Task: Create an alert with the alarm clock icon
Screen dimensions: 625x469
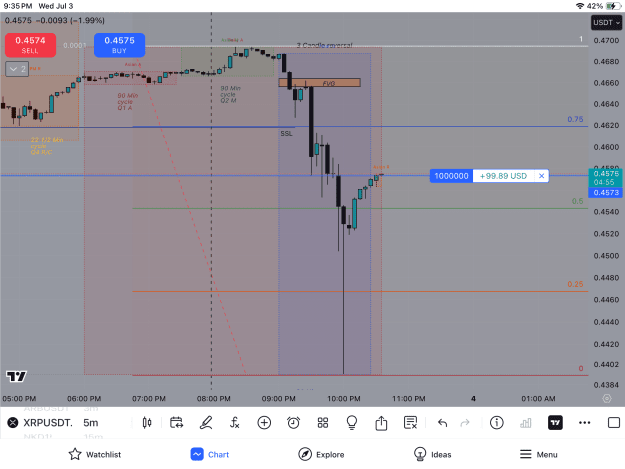Action: [x=293, y=422]
